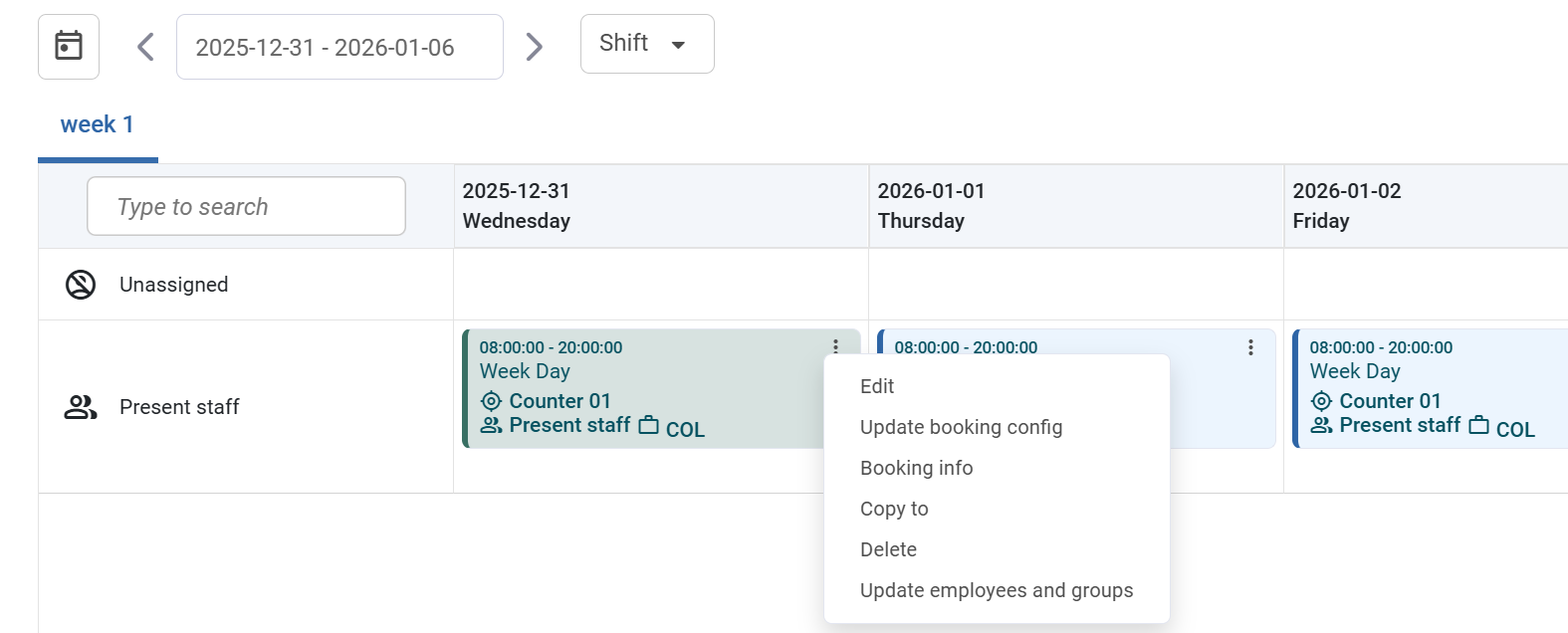Image resolution: width=1568 pixels, height=633 pixels.
Task: Click briefcase COL icon on Wednesday shift
Action: coord(649,426)
